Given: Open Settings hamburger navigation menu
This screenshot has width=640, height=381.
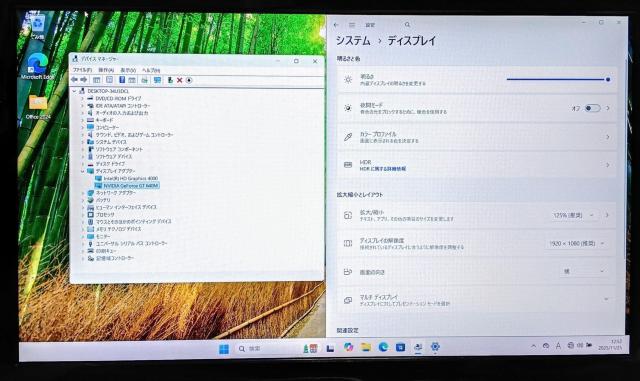Looking at the screenshot, I should (352, 25).
